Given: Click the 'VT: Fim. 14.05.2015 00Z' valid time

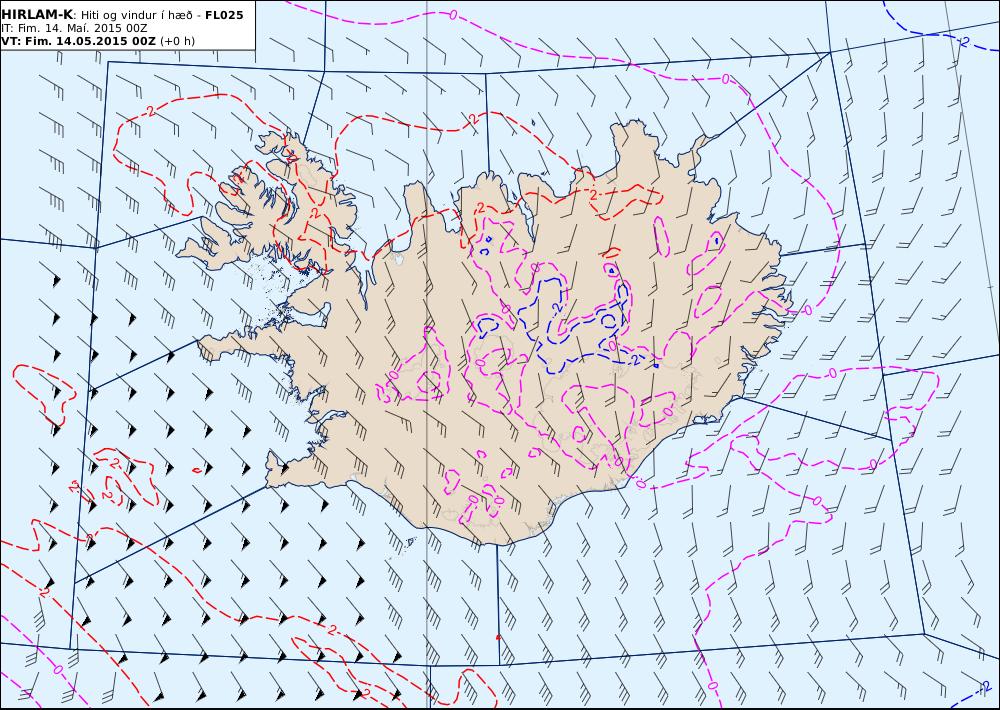Looking at the screenshot, I should 78,41.
